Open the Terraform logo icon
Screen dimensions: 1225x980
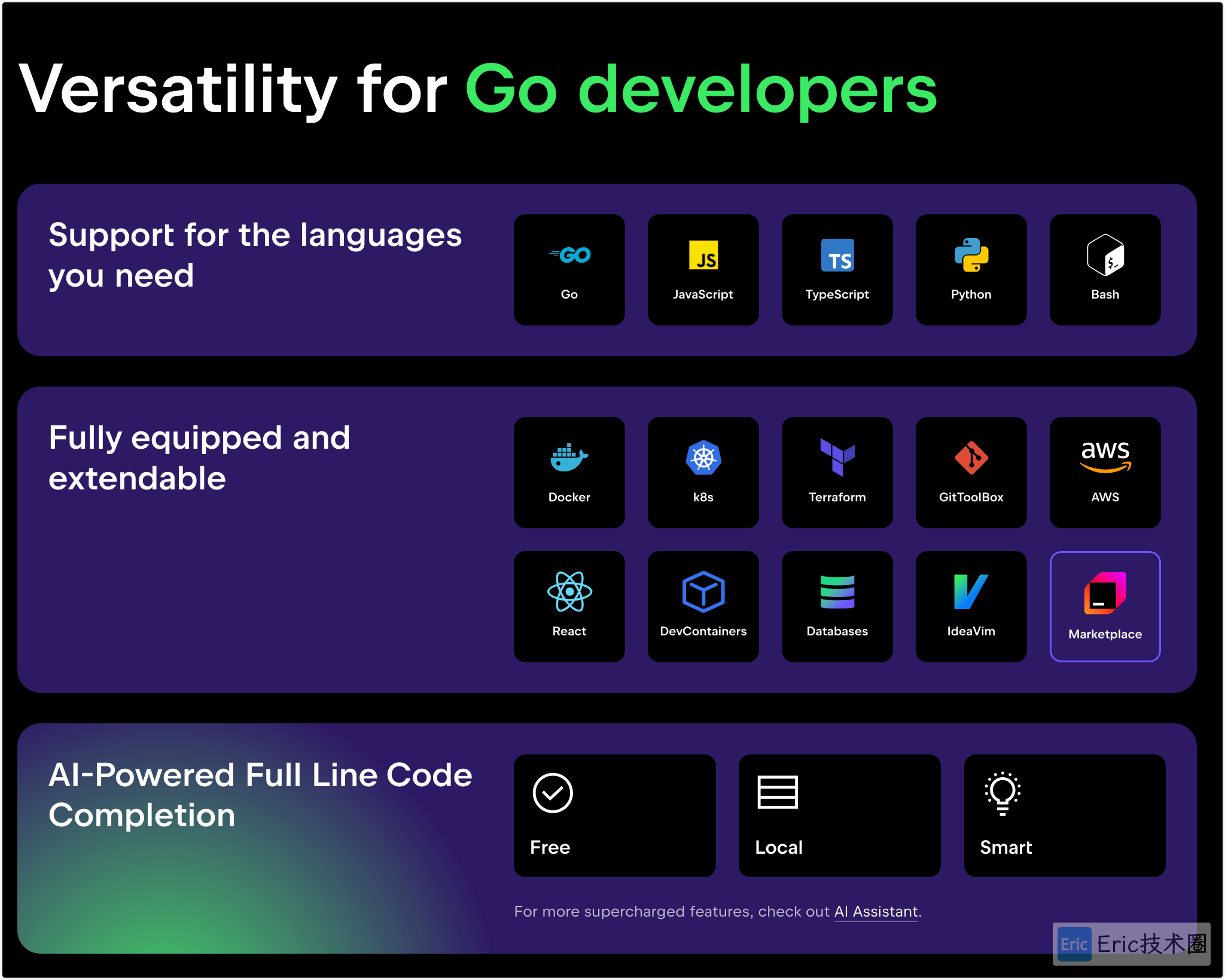[837, 458]
